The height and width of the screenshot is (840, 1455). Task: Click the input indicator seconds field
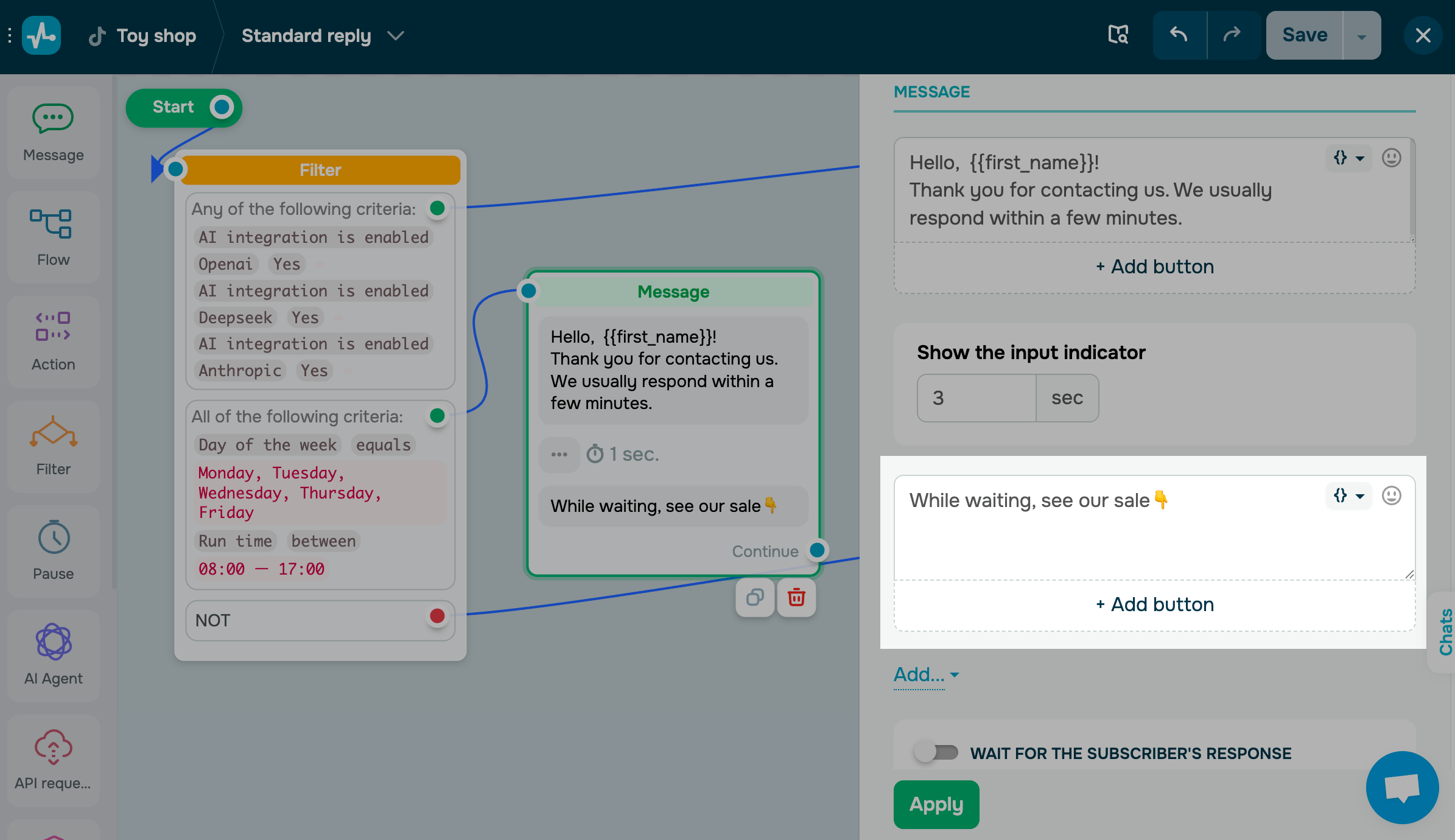coord(976,398)
